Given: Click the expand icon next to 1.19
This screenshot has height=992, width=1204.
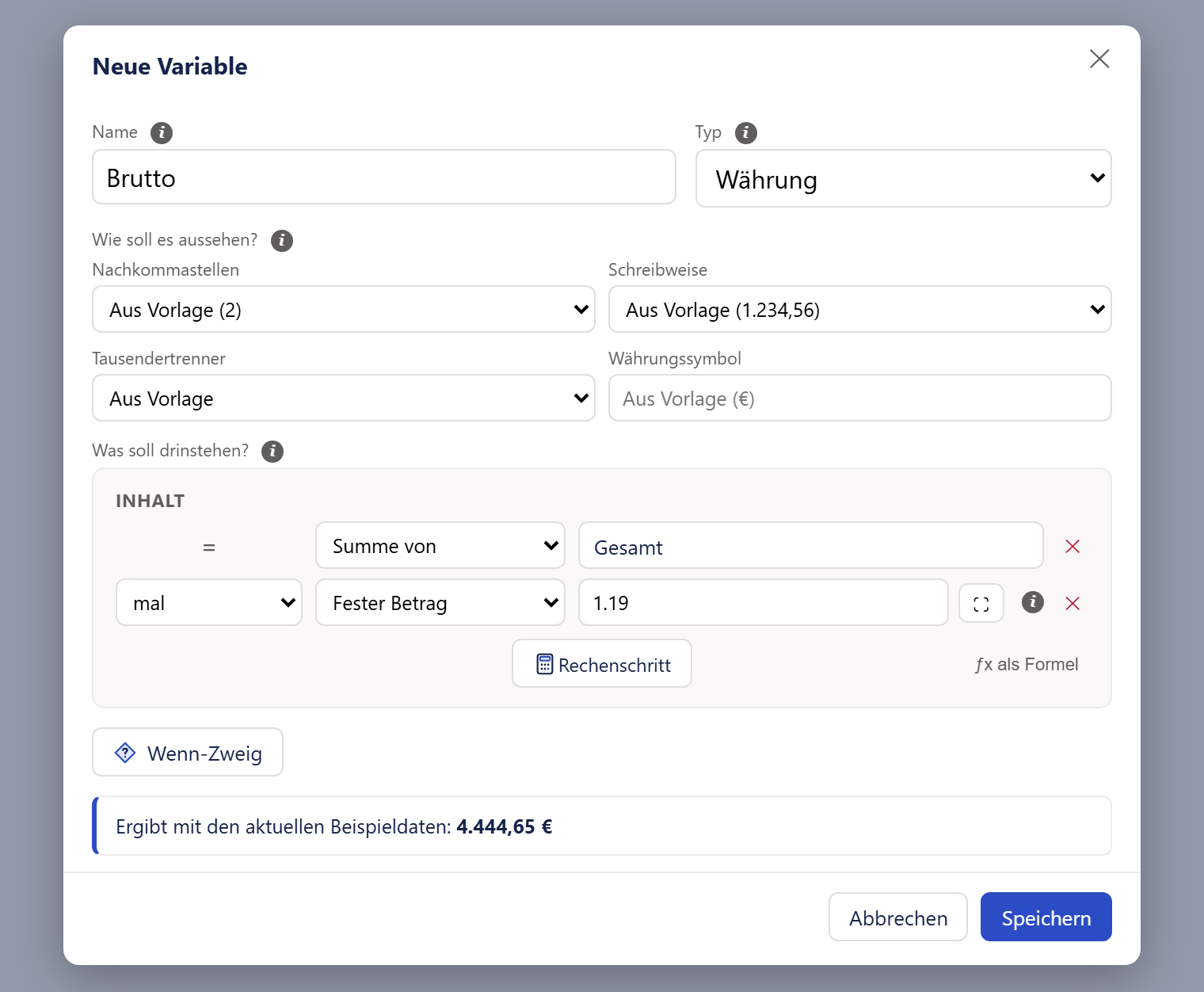Looking at the screenshot, I should pyautogui.click(x=981, y=604).
